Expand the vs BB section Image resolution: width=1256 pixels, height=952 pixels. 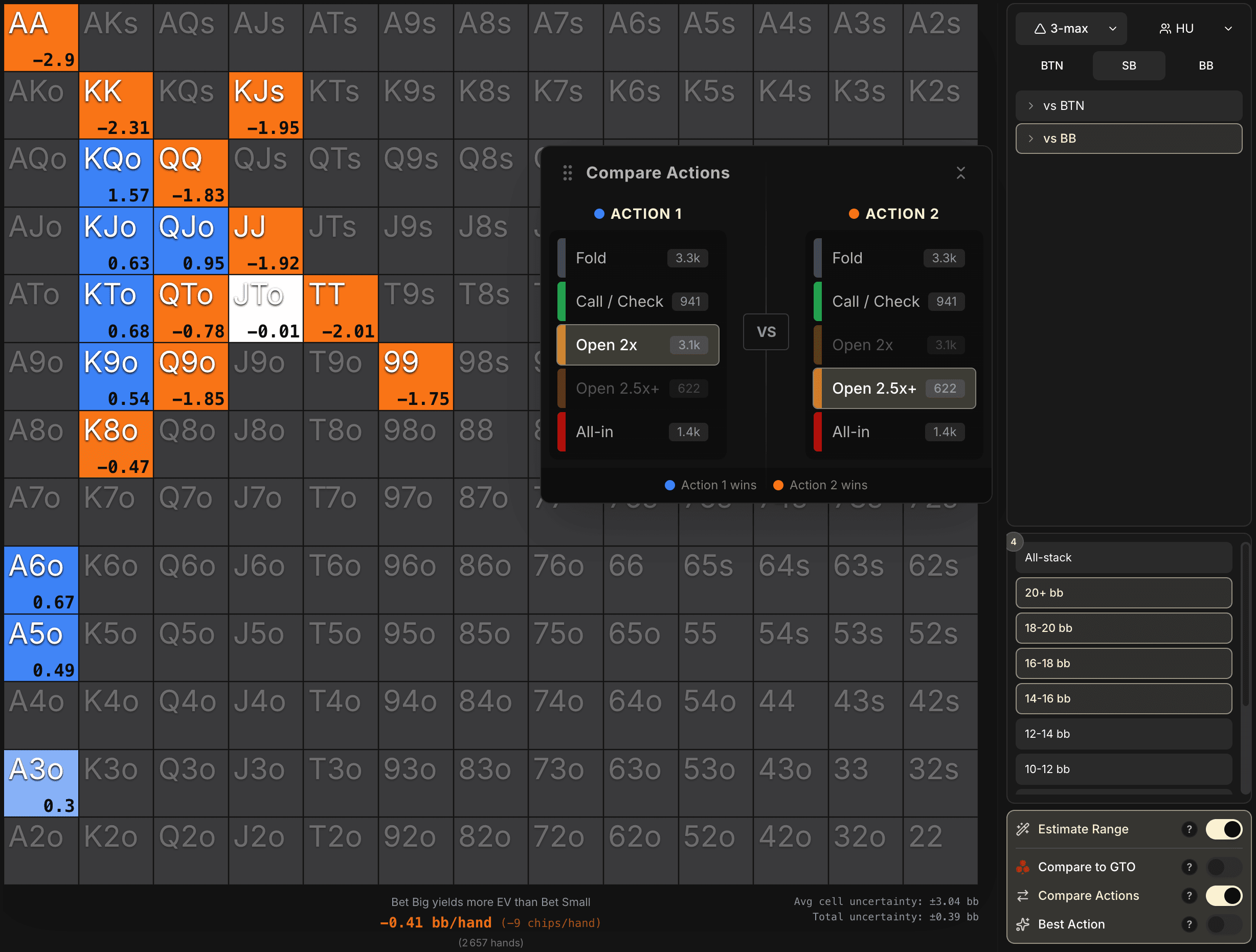tap(1128, 139)
